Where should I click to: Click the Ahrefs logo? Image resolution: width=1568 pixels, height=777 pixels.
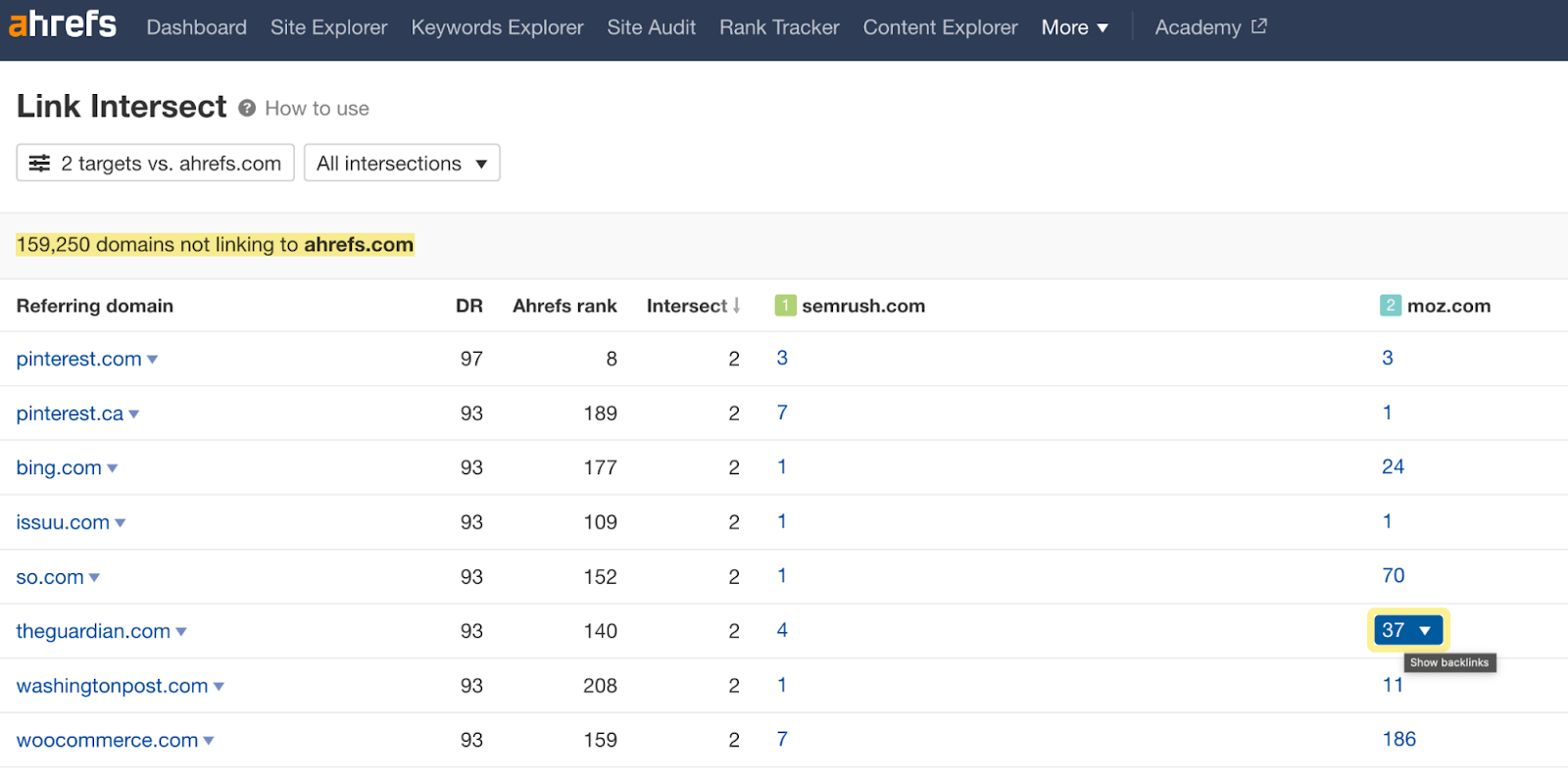[x=63, y=24]
